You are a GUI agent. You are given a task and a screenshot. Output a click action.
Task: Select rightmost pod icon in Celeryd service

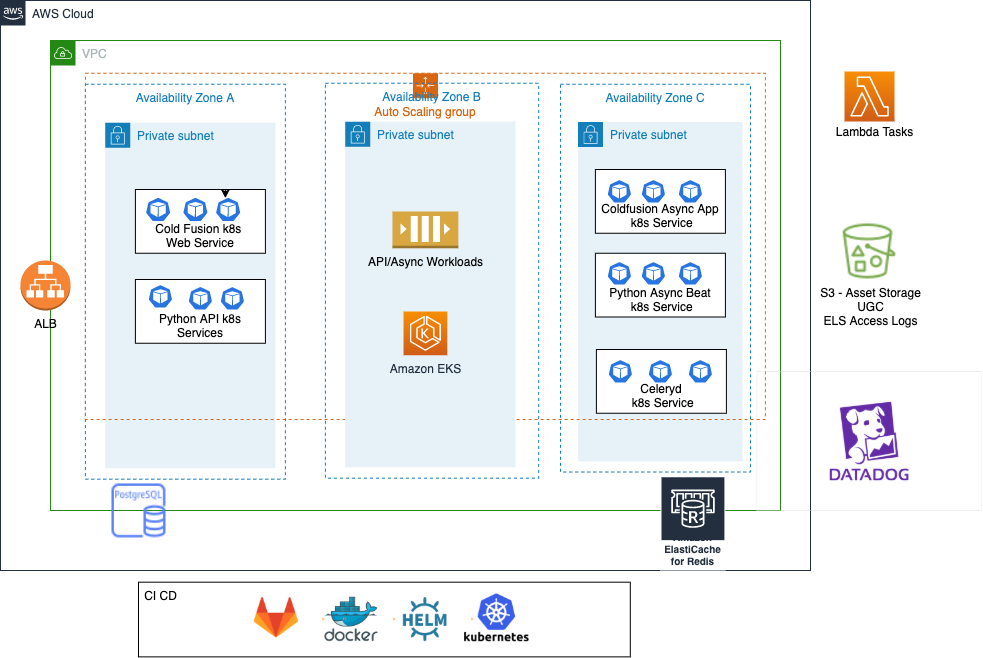(x=700, y=372)
